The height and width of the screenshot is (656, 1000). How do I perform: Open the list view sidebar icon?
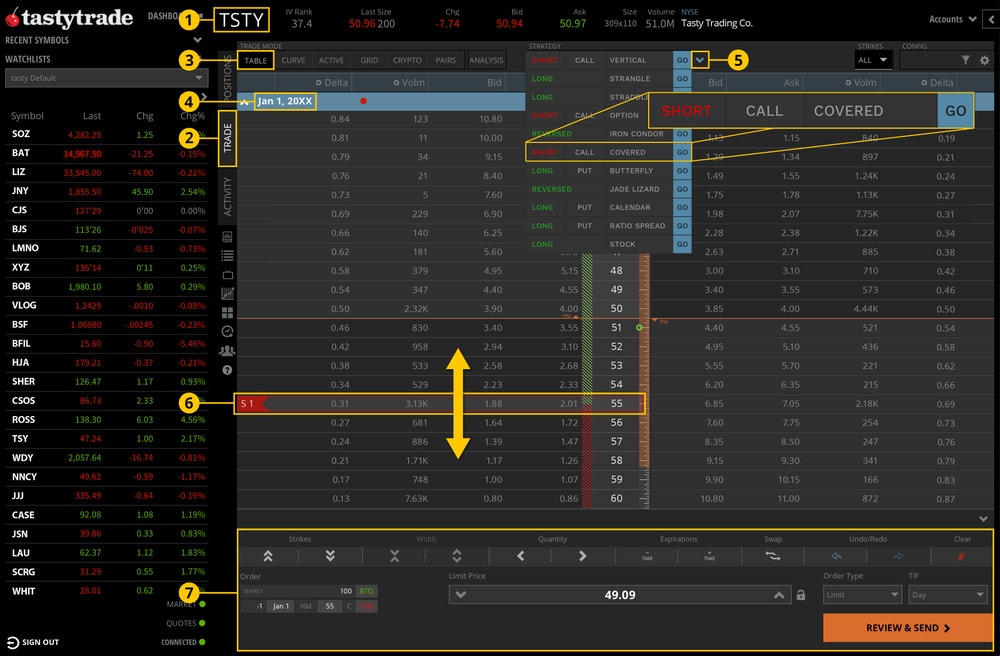tap(227, 256)
